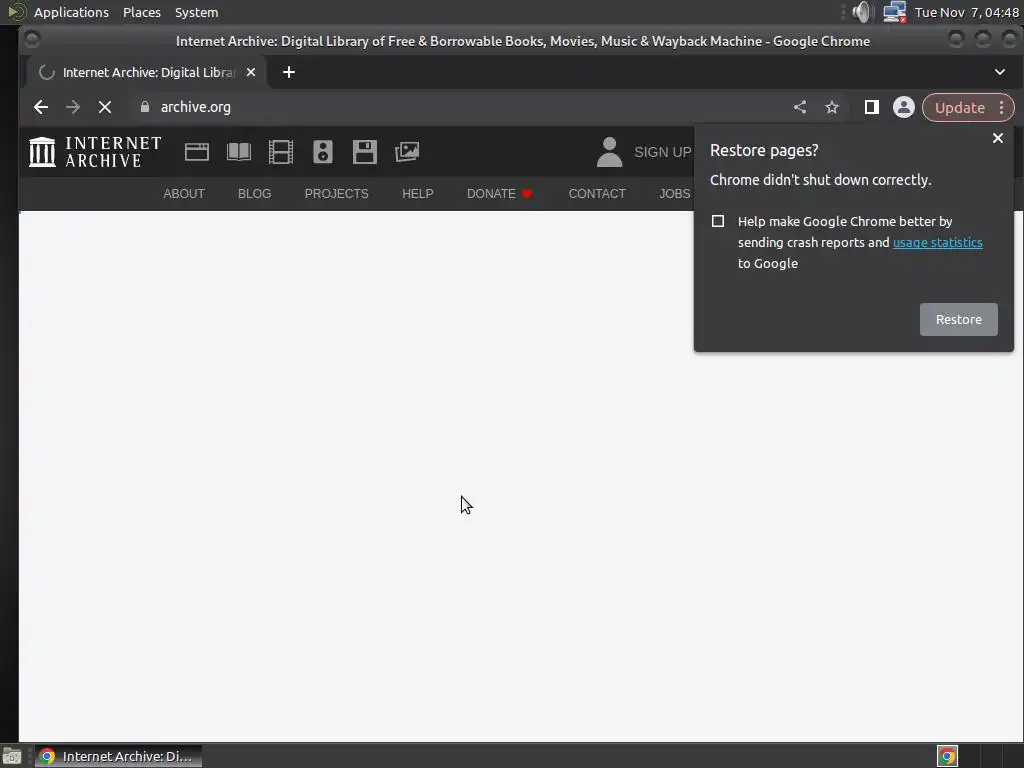Open the Software floppy disk icon
Viewport: 1024px width, 768px height.
coord(365,152)
